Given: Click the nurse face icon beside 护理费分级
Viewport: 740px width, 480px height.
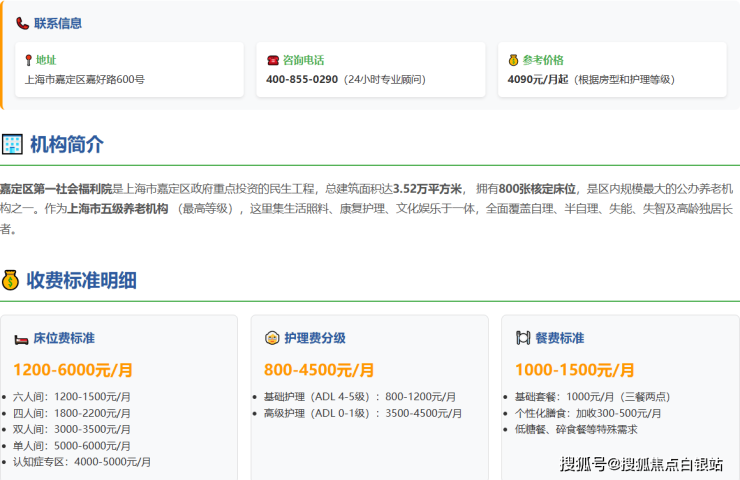Looking at the screenshot, I should [271, 338].
